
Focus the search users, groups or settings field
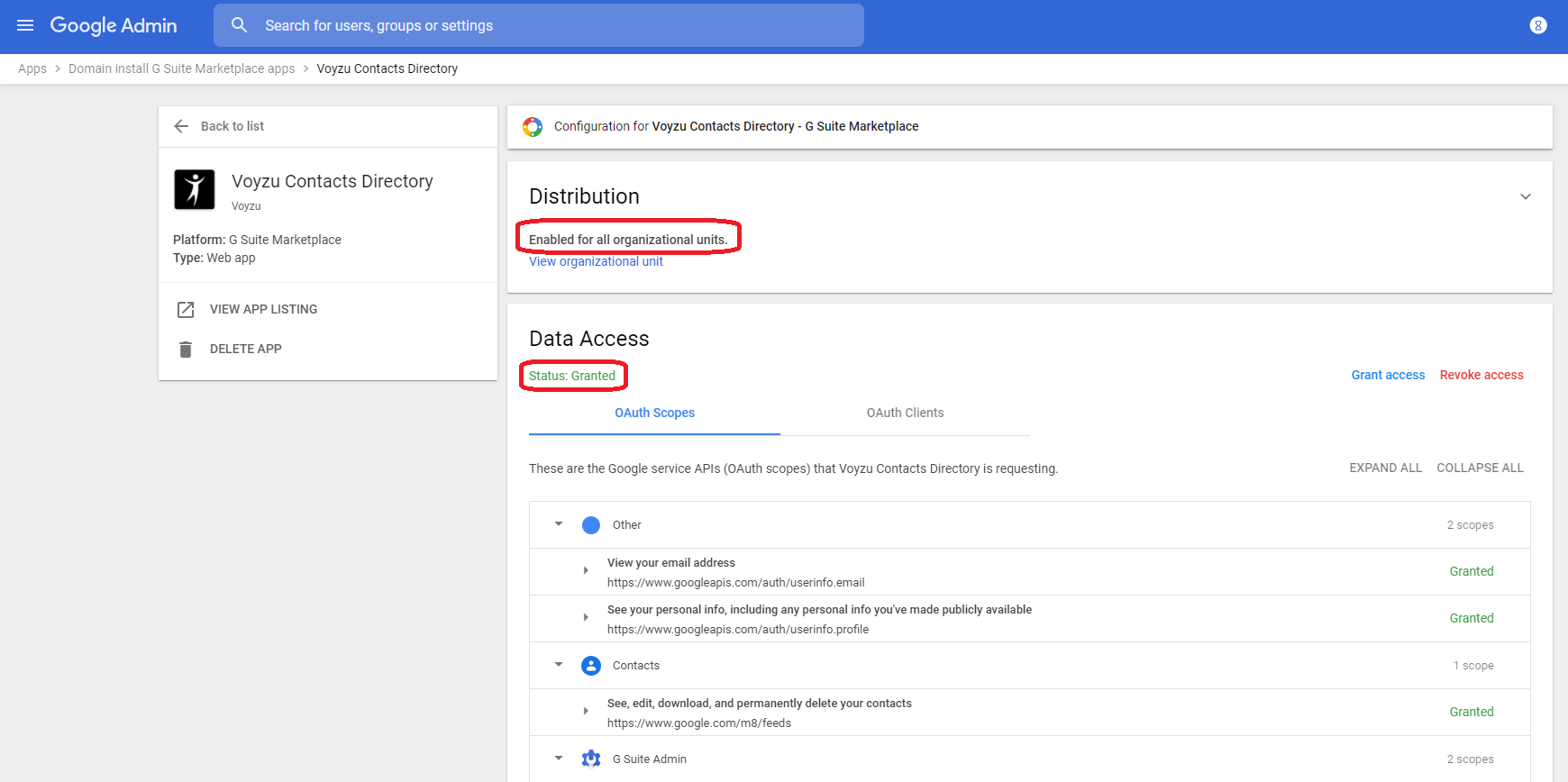pyautogui.click(x=539, y=25)
